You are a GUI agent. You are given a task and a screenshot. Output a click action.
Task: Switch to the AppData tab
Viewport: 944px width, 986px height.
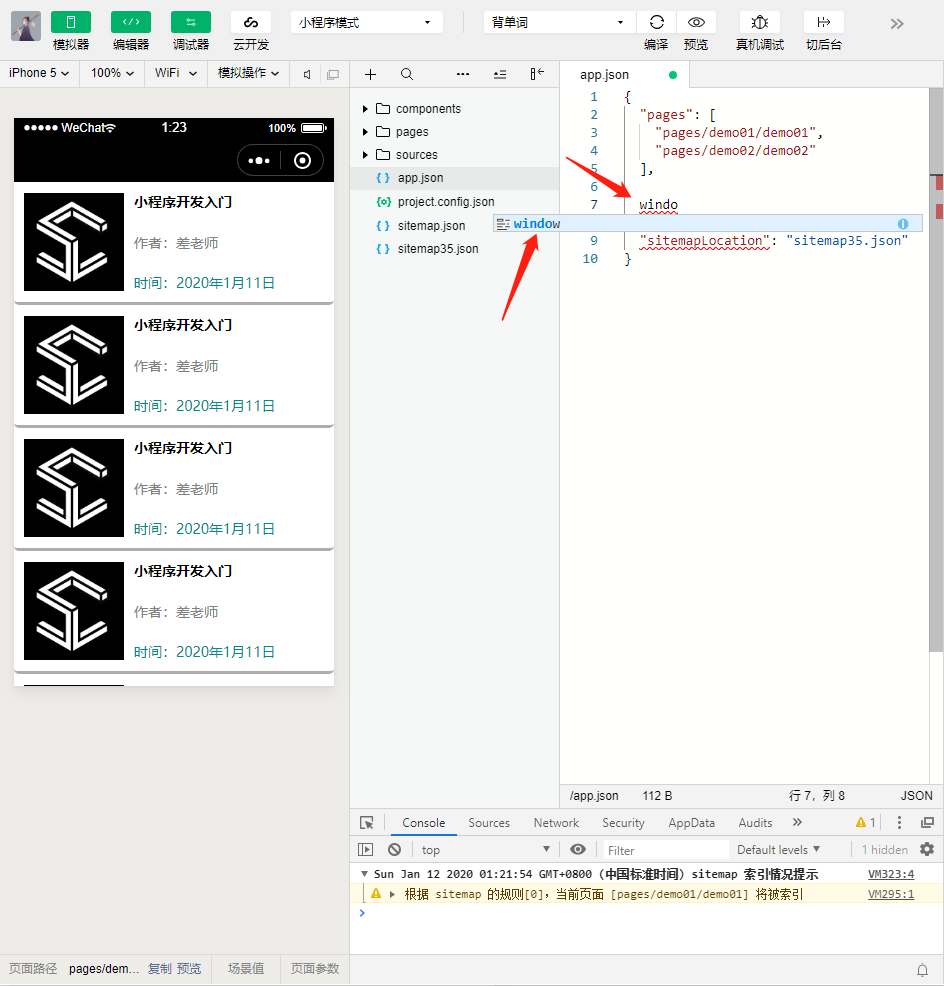691,823
